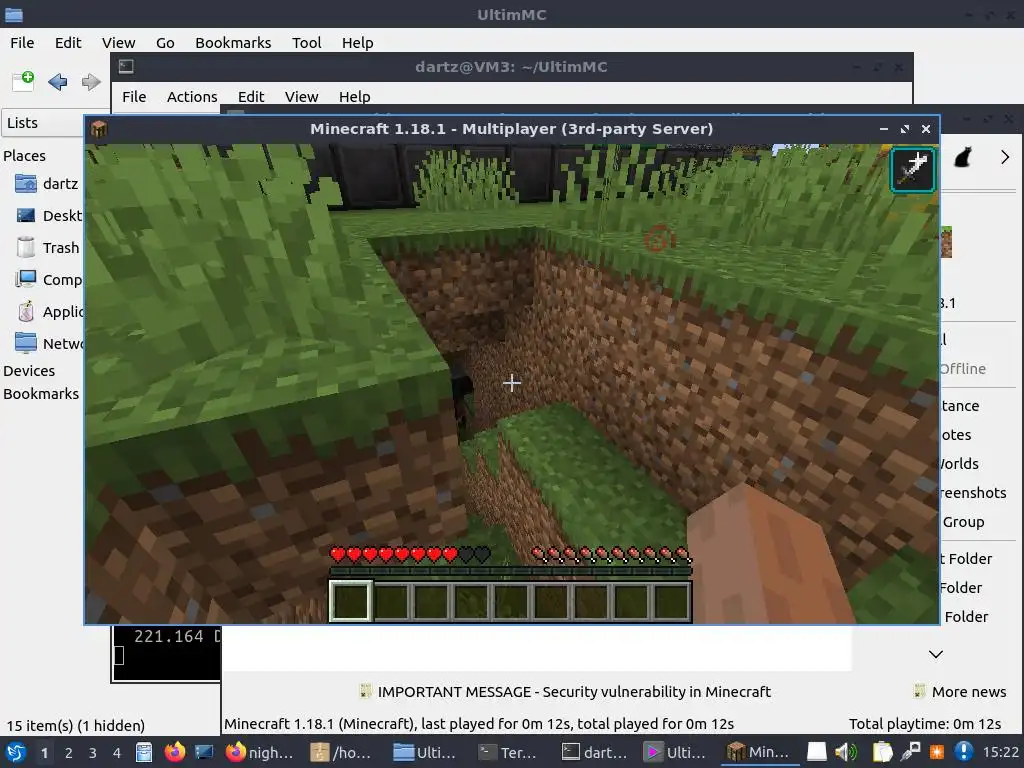The image size is (1024, 768).
Task: Open the terminal File menu
Action: (134, 97)
